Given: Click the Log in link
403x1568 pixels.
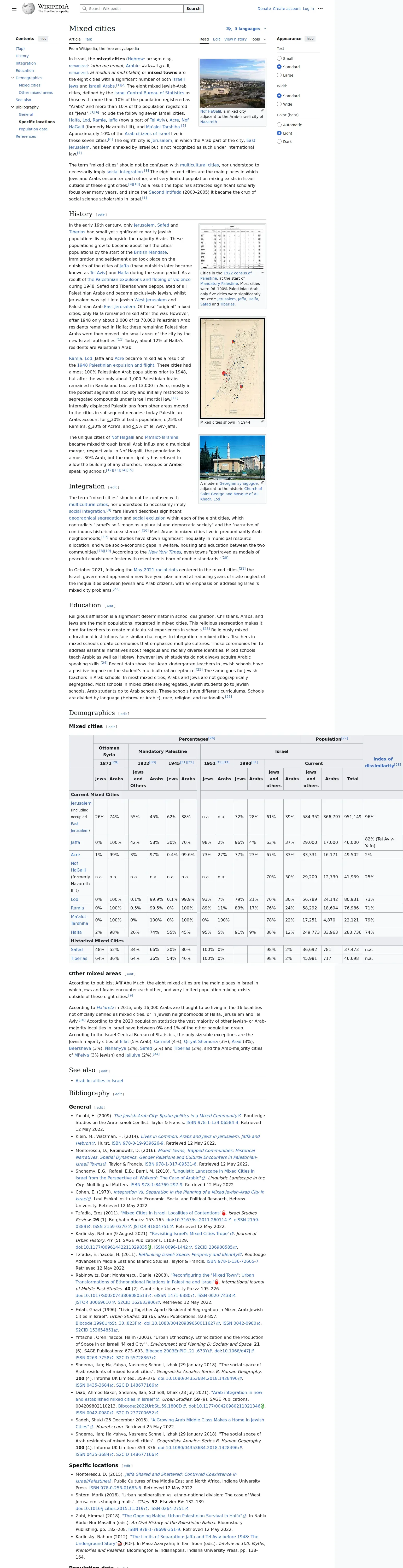Looking at the screenshot, I should (x=309, y=9).
